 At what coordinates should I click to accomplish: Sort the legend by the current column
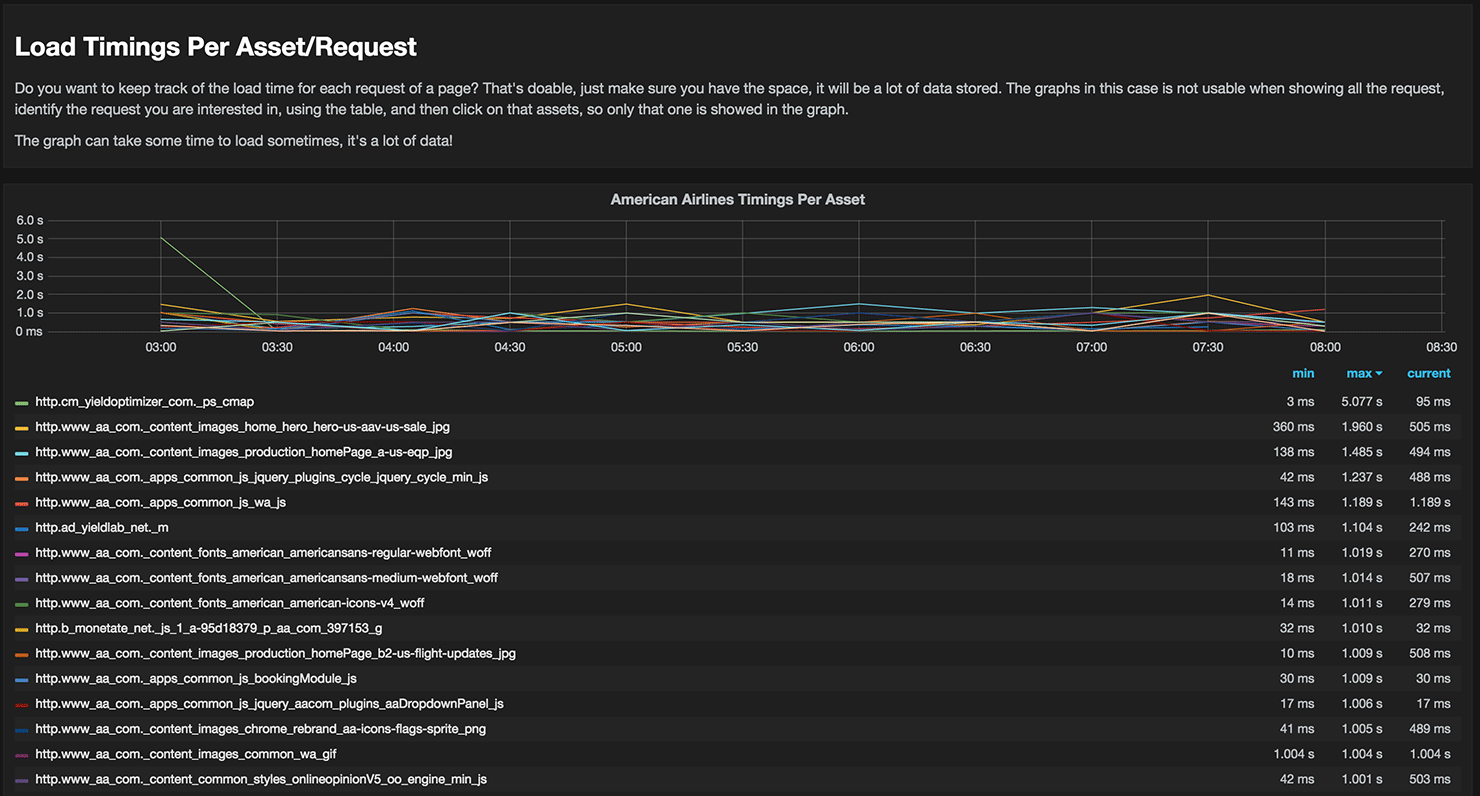tap(1428, 373)
